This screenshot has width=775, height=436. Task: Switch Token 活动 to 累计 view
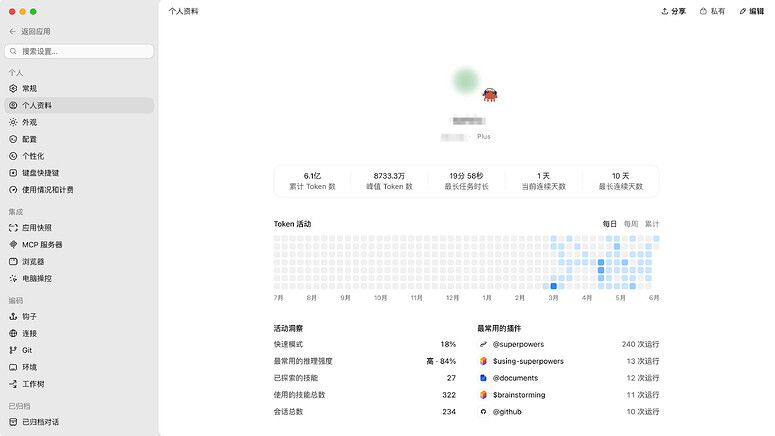click(x=652, y=224)
